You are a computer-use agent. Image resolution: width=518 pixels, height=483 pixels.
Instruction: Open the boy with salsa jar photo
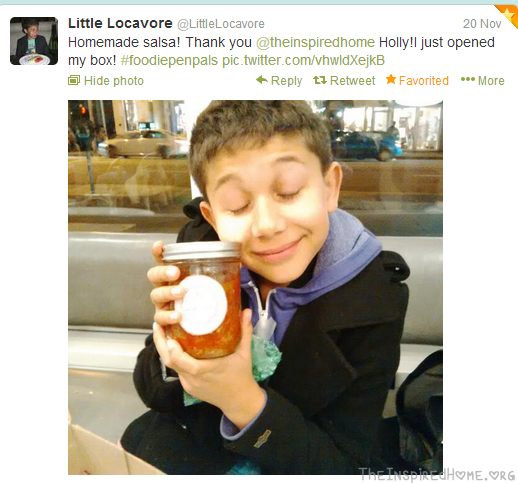(x=255, y=287)
